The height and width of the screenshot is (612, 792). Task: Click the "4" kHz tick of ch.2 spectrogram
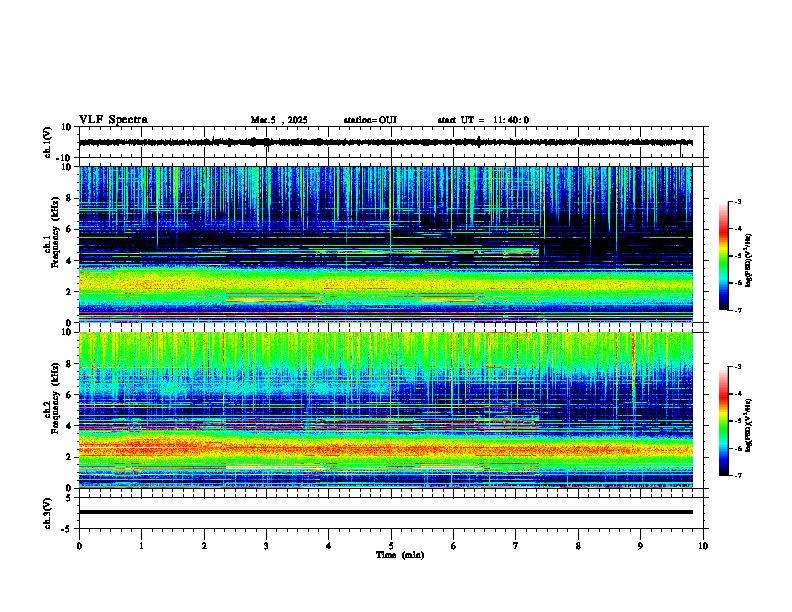click(x=69, y=426)
